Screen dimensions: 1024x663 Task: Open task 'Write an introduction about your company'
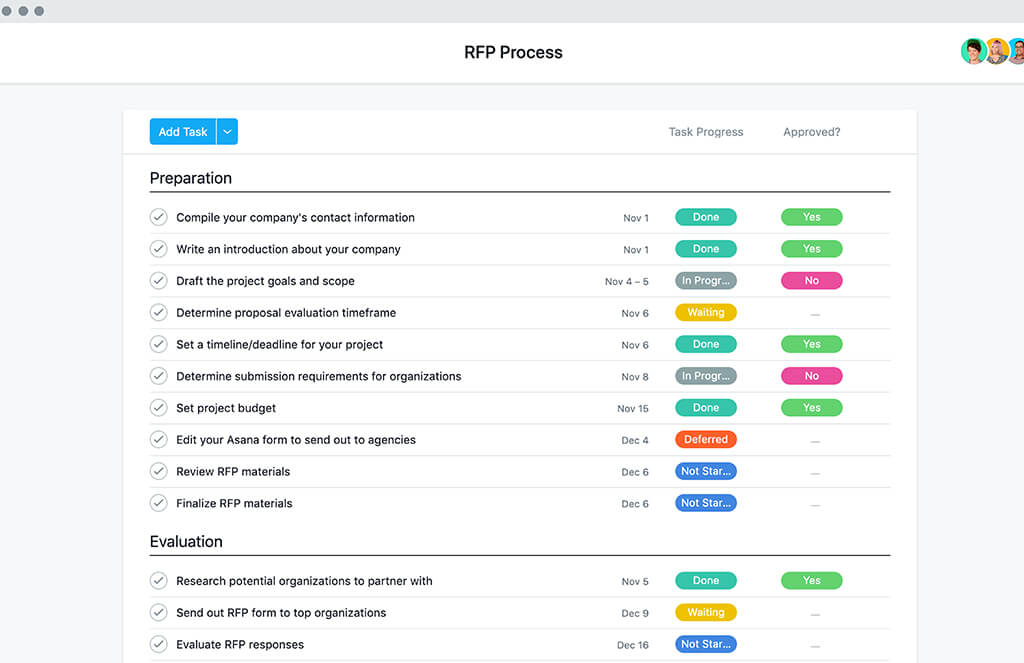288,249
